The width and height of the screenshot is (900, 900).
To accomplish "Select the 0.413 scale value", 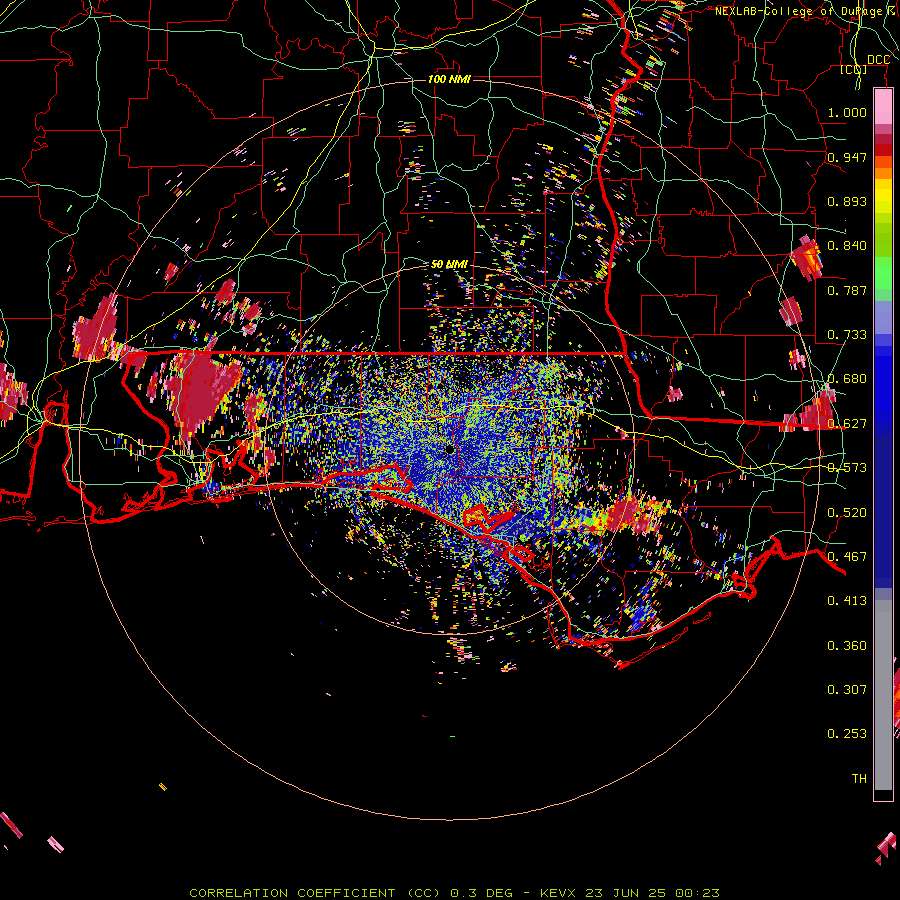I will (x=847, y=601).
